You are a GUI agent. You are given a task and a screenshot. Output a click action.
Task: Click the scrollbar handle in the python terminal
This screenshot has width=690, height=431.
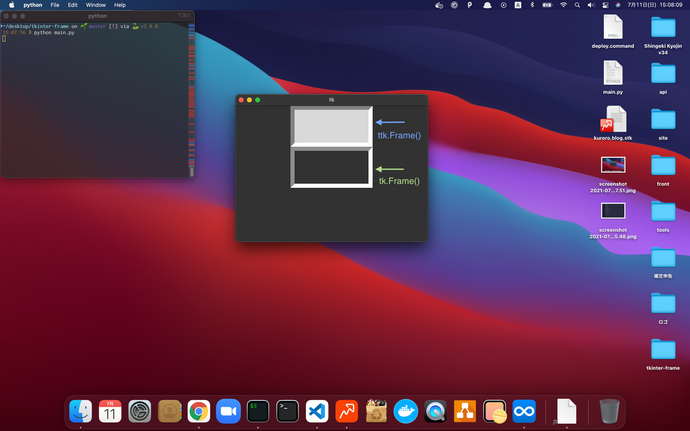191,172
